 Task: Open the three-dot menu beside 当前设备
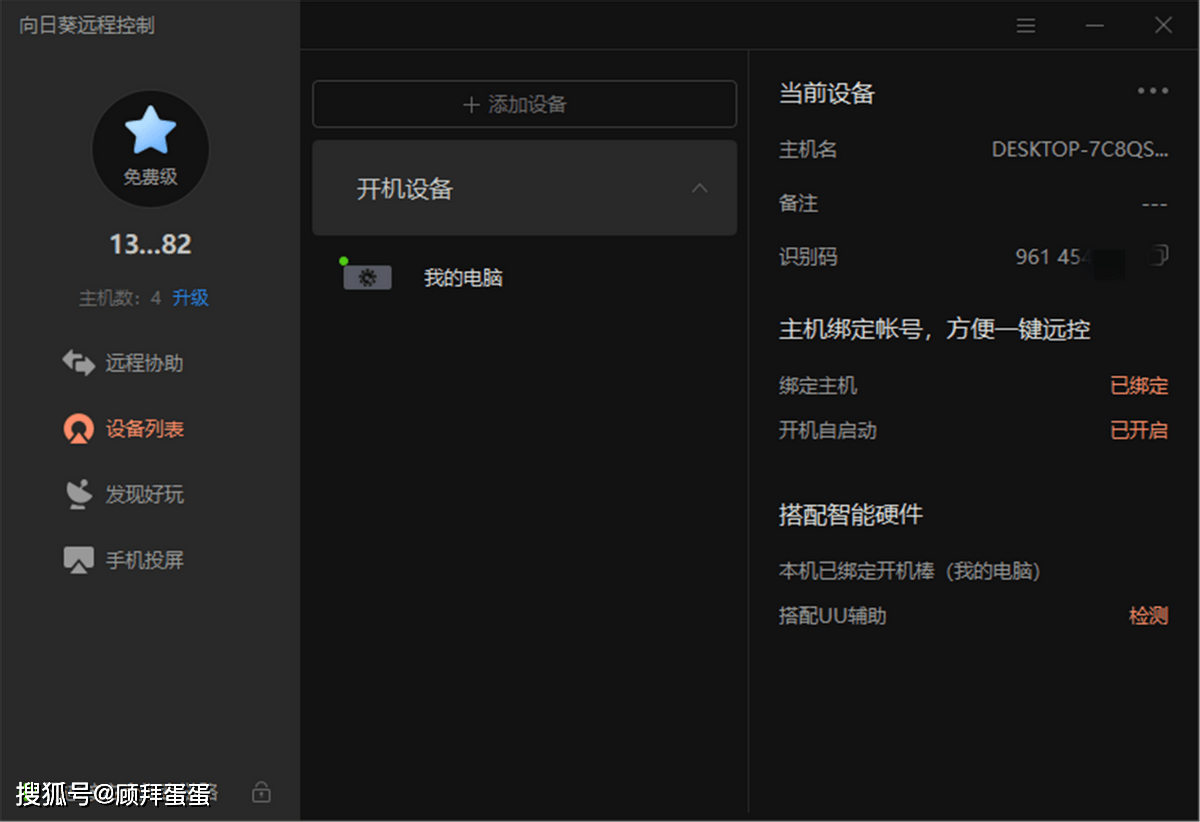[1153, 91]
